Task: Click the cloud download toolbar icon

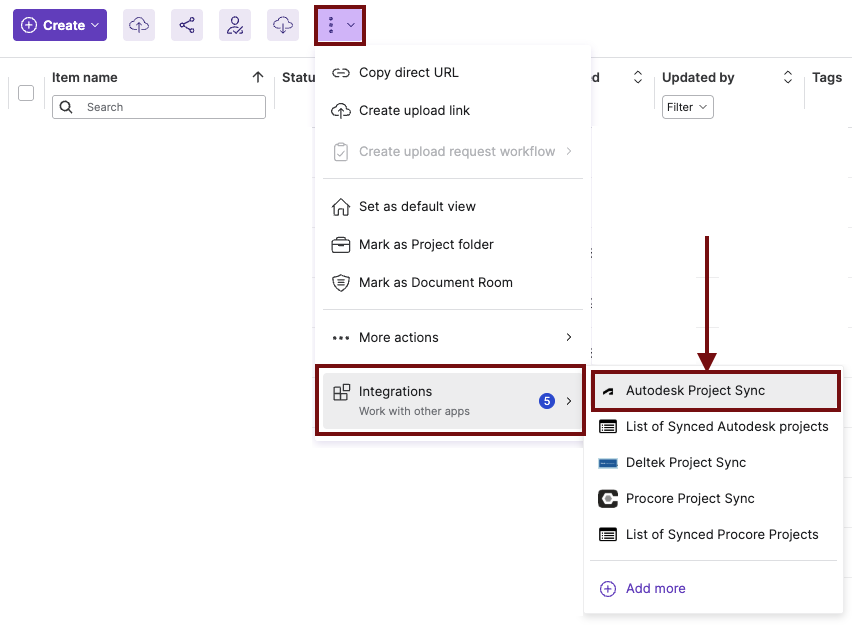Action: 283,25
